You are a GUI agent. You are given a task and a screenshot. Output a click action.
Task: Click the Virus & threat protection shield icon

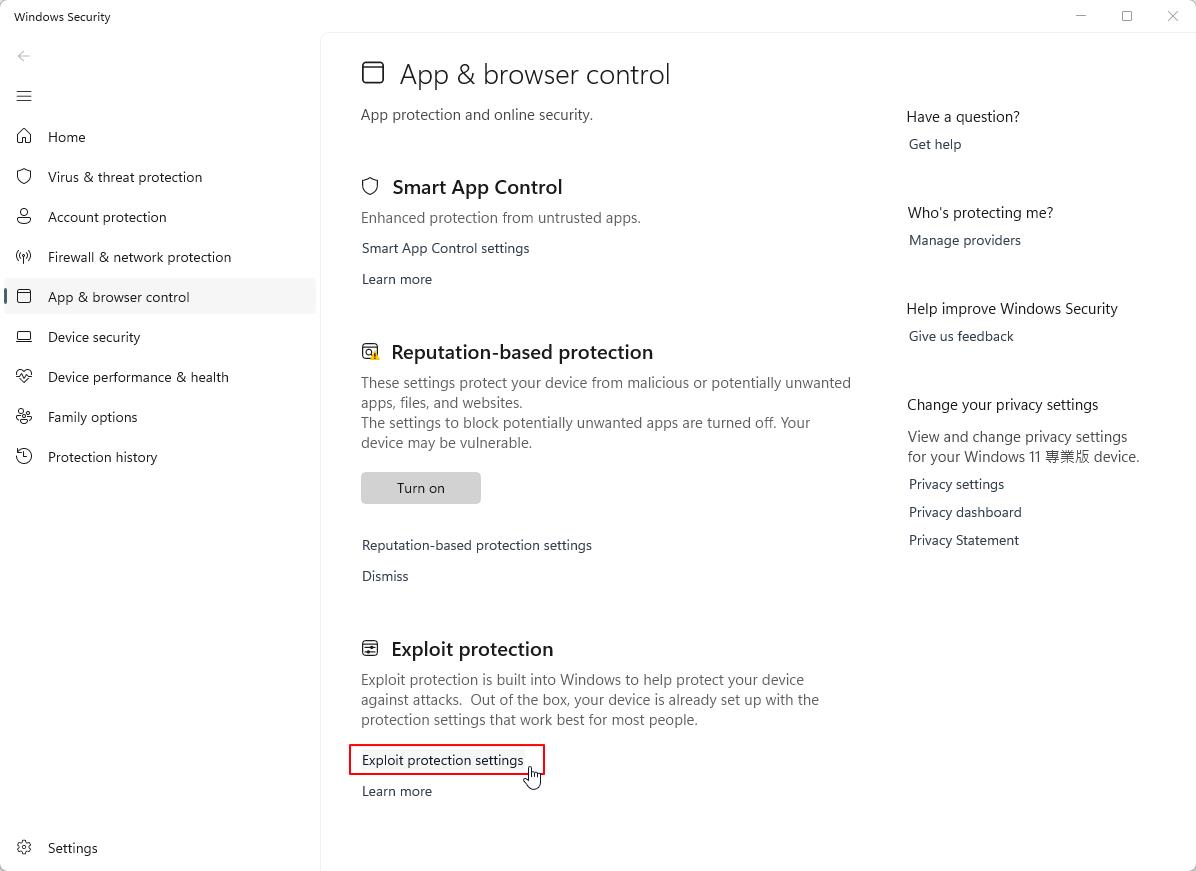[24, 177]
